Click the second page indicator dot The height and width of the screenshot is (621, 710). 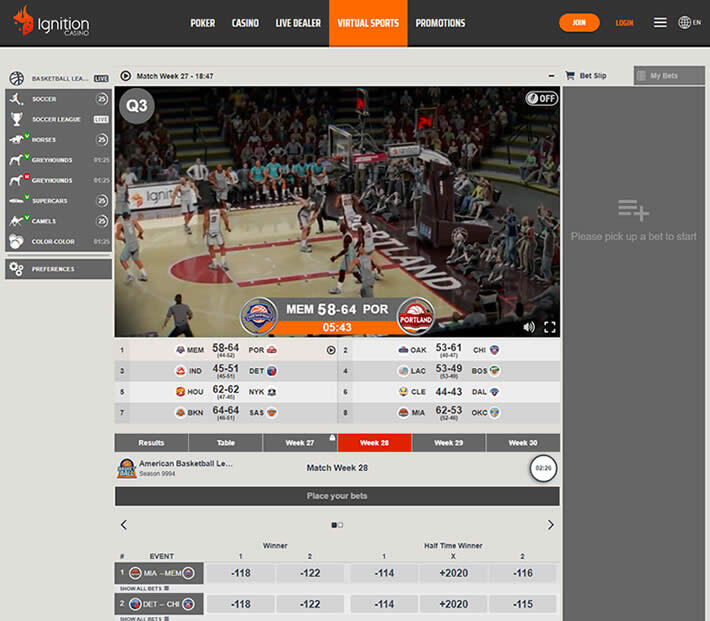341,525
